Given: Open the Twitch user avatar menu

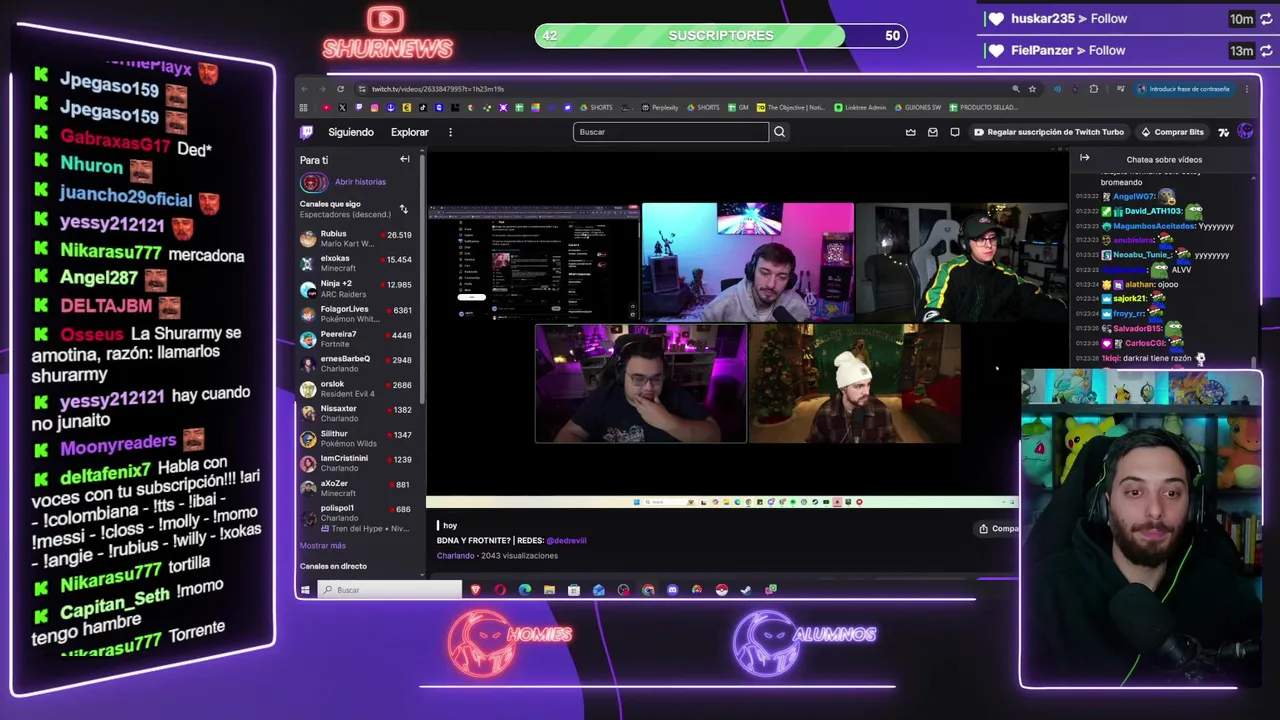Looking at the screenshot, I should coord(1245,131).
